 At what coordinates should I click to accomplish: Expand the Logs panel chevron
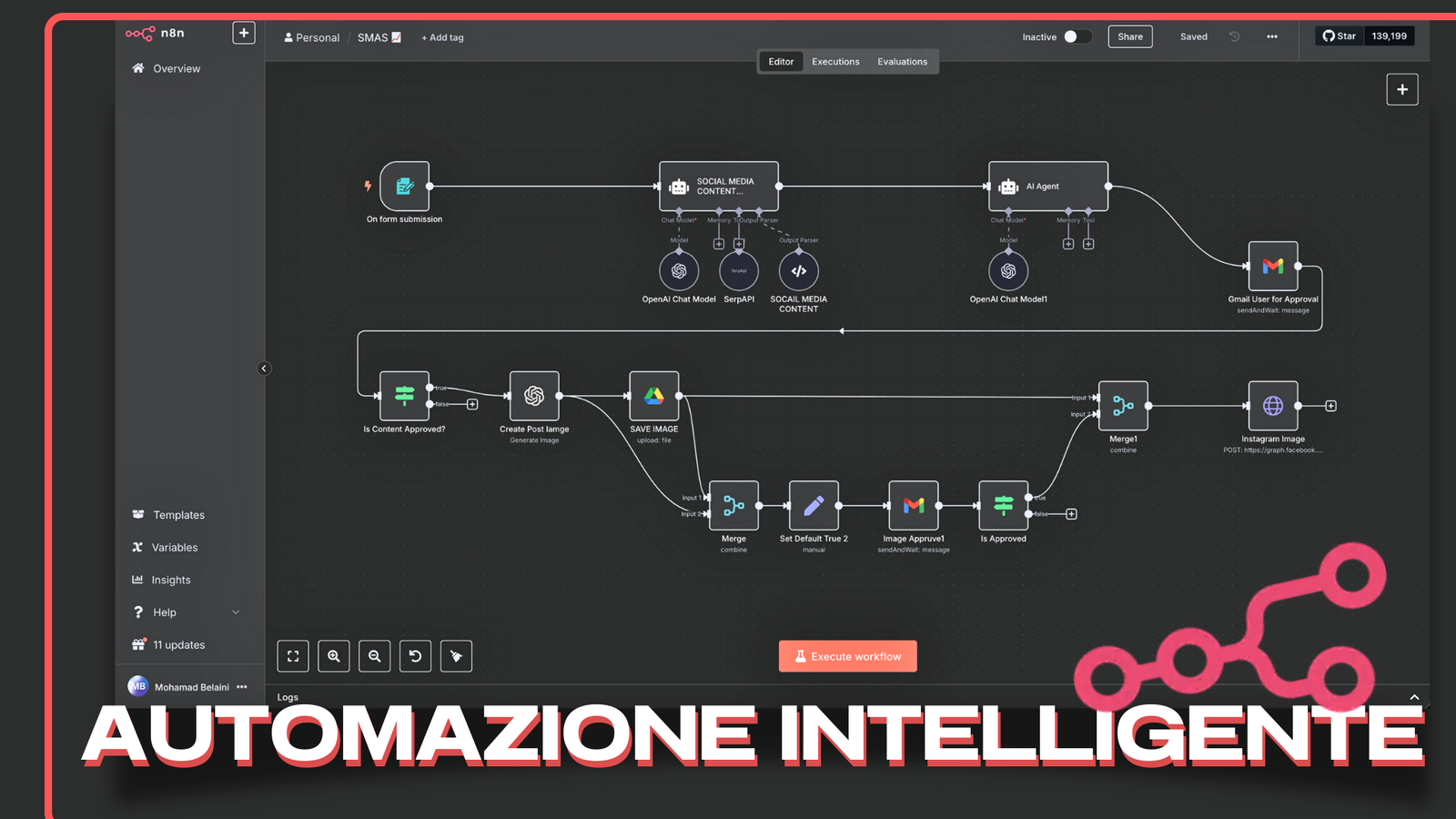pyautogui.click(x=1414, y=697)
